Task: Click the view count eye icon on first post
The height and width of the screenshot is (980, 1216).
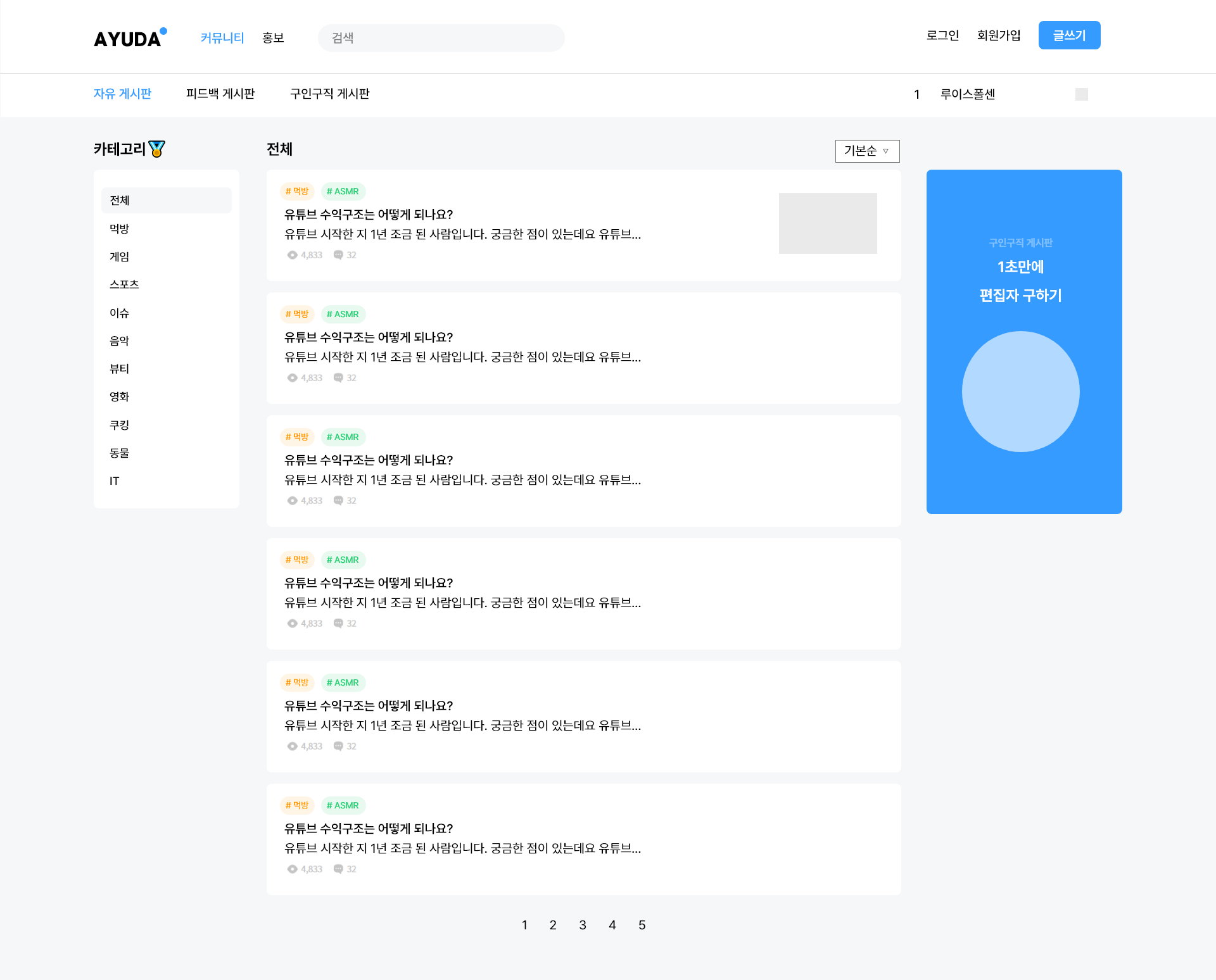Action: 292,255
